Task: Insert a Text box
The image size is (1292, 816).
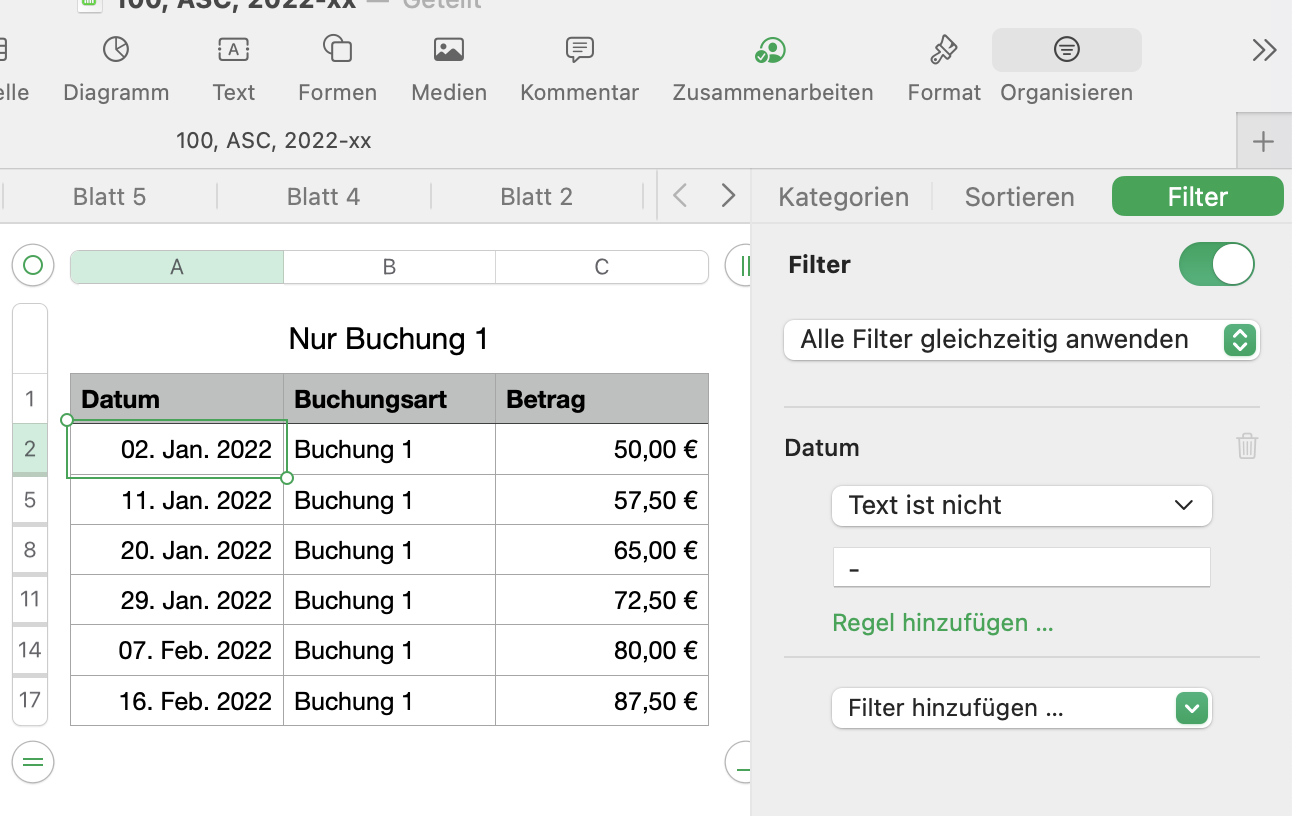Action: click(x=233, y=67)
